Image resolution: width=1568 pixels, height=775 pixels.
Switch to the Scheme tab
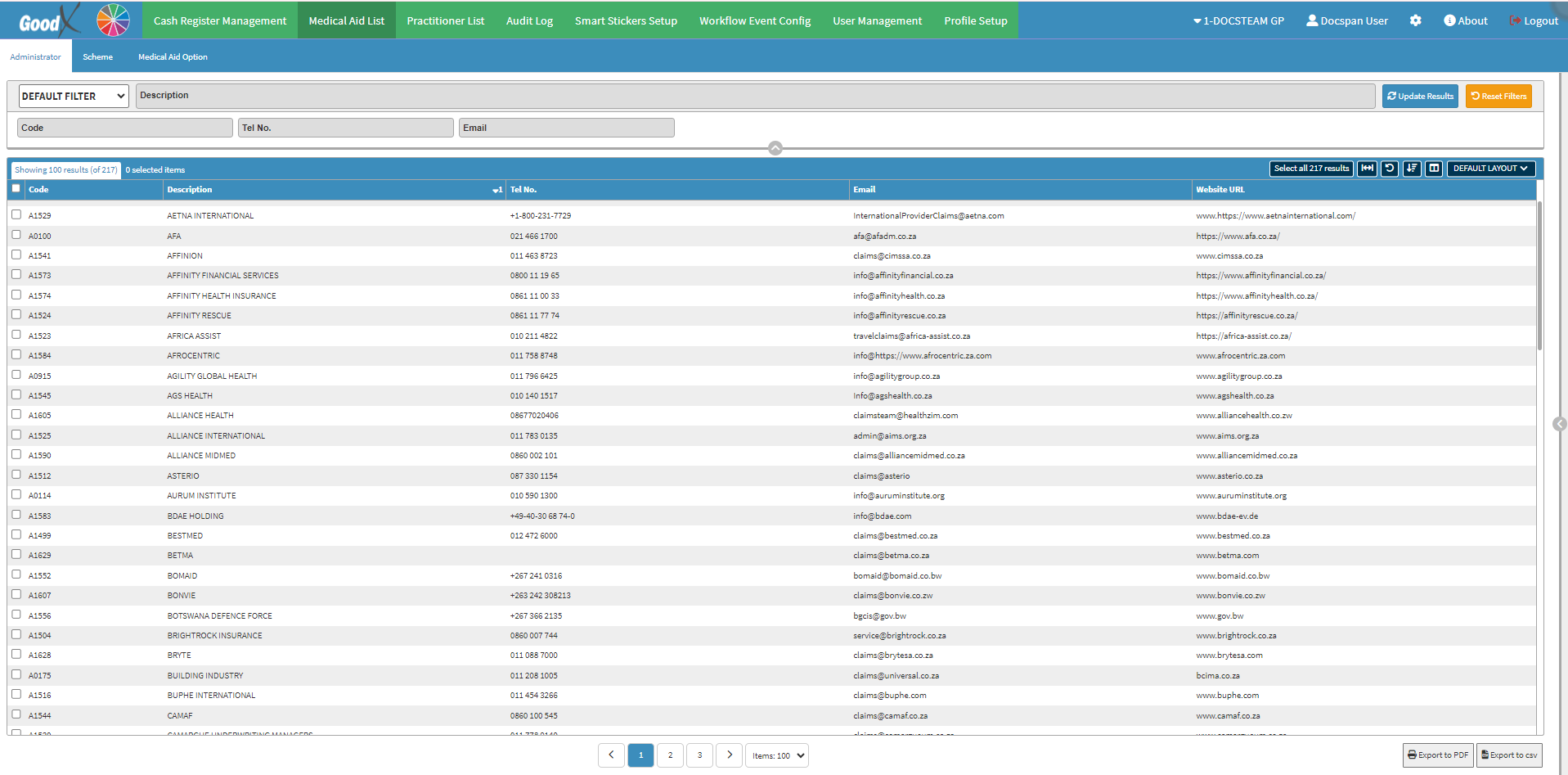click(97, 56)
